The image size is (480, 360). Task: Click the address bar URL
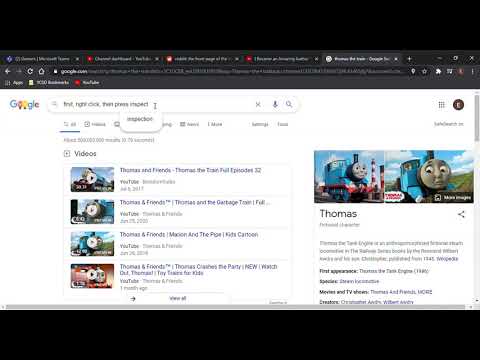[x=231, y=71]
